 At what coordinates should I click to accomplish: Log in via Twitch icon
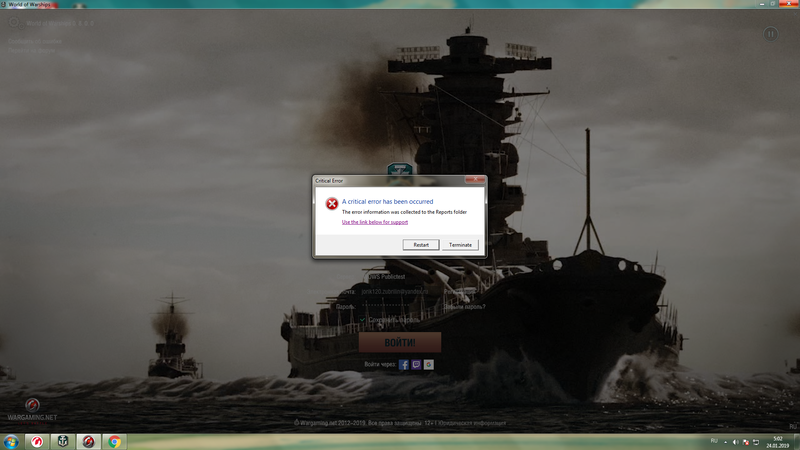pos(416,365)
